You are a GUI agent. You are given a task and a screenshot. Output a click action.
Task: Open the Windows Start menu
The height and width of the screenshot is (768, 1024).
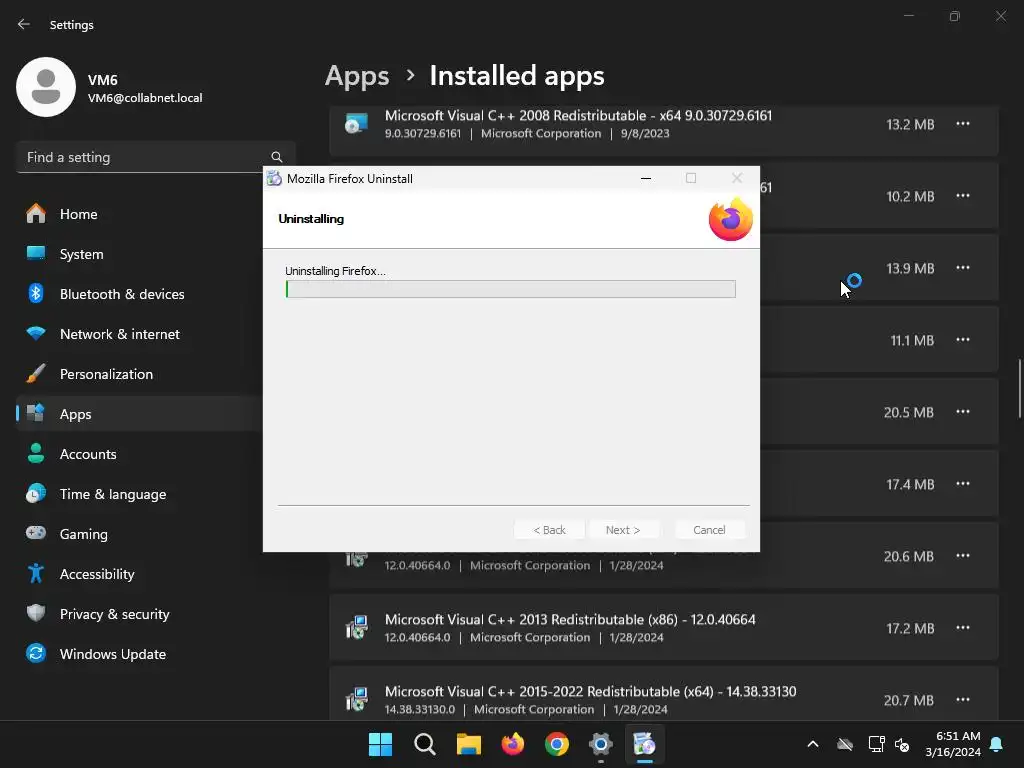(380, 744)
